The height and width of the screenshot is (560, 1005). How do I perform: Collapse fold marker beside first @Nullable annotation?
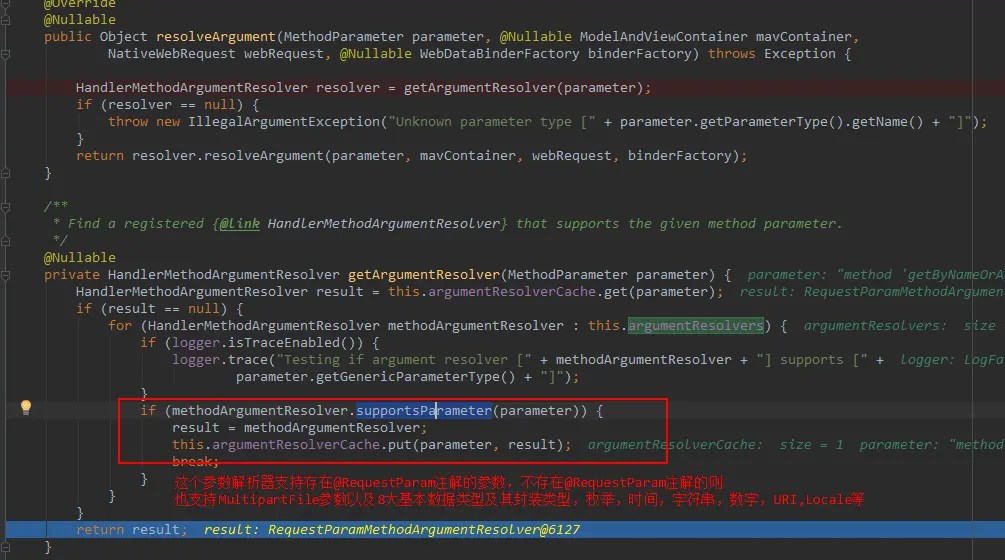tap(5, 20)
